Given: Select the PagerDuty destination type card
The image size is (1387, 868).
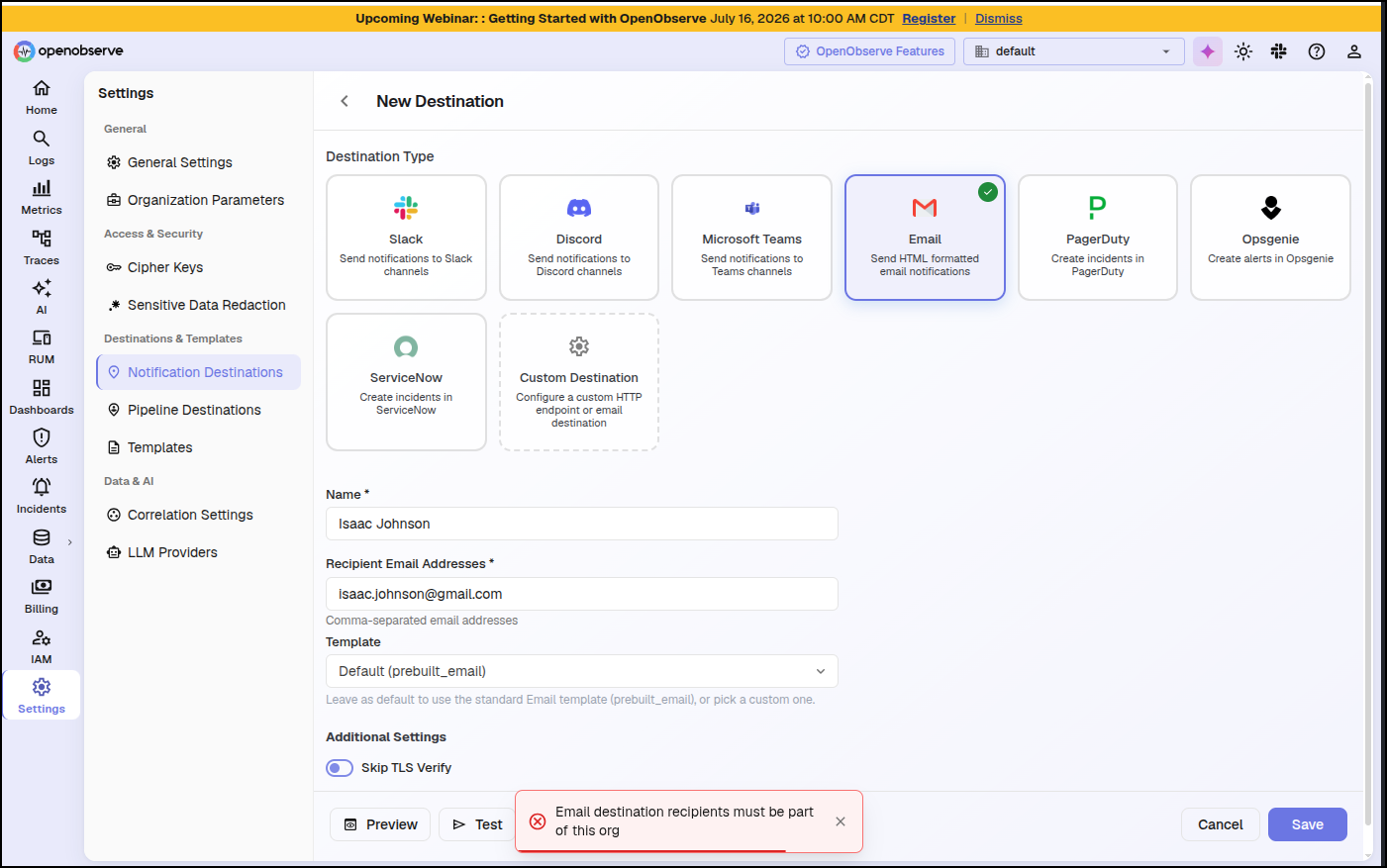Looking at the screenshot, I should pos(1098,238).
